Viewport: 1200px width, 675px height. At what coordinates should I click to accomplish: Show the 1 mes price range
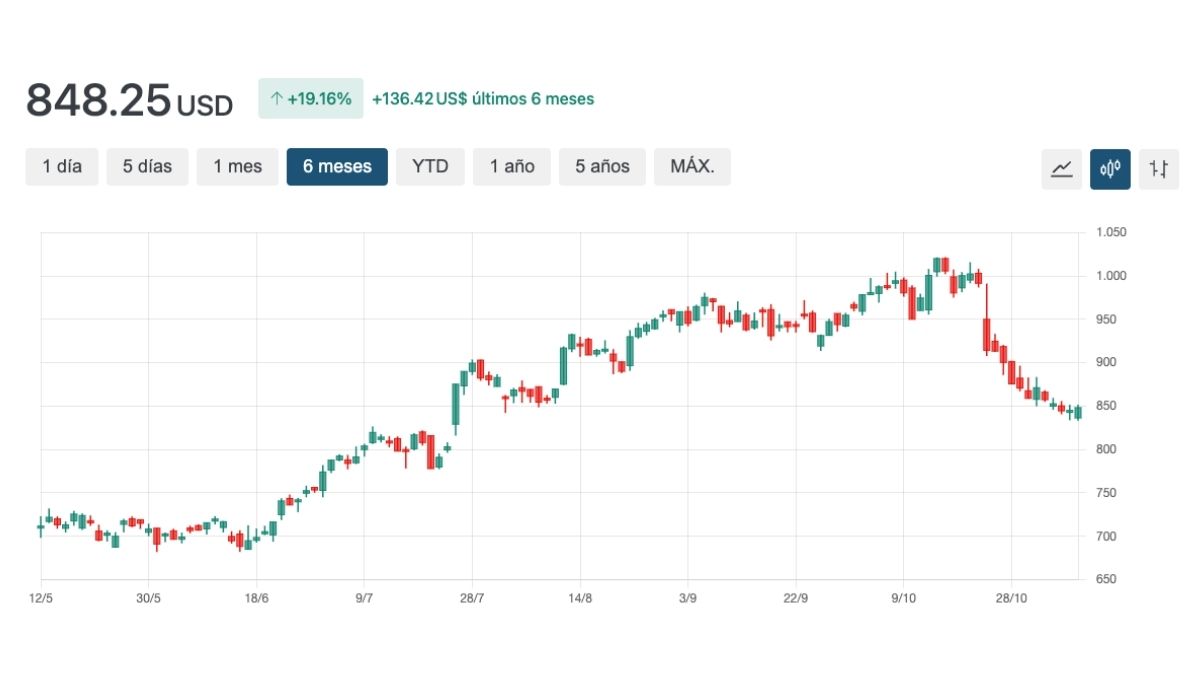point(237,167)
